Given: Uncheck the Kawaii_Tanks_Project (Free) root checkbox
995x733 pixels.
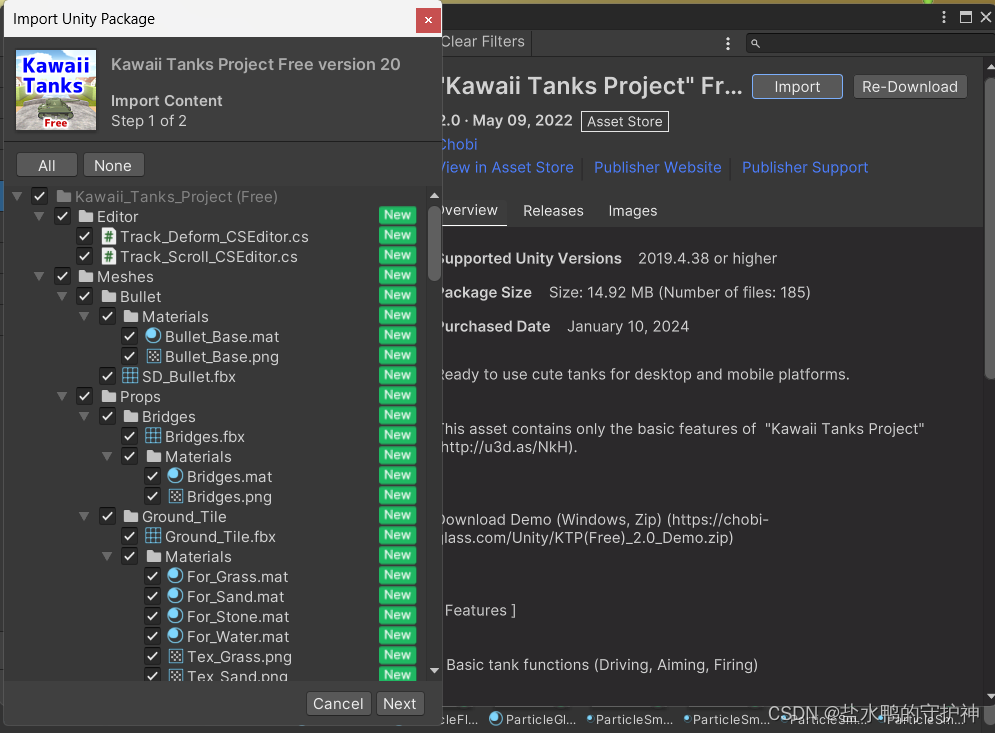Looking at the screenshot, I should coord(39,196).
